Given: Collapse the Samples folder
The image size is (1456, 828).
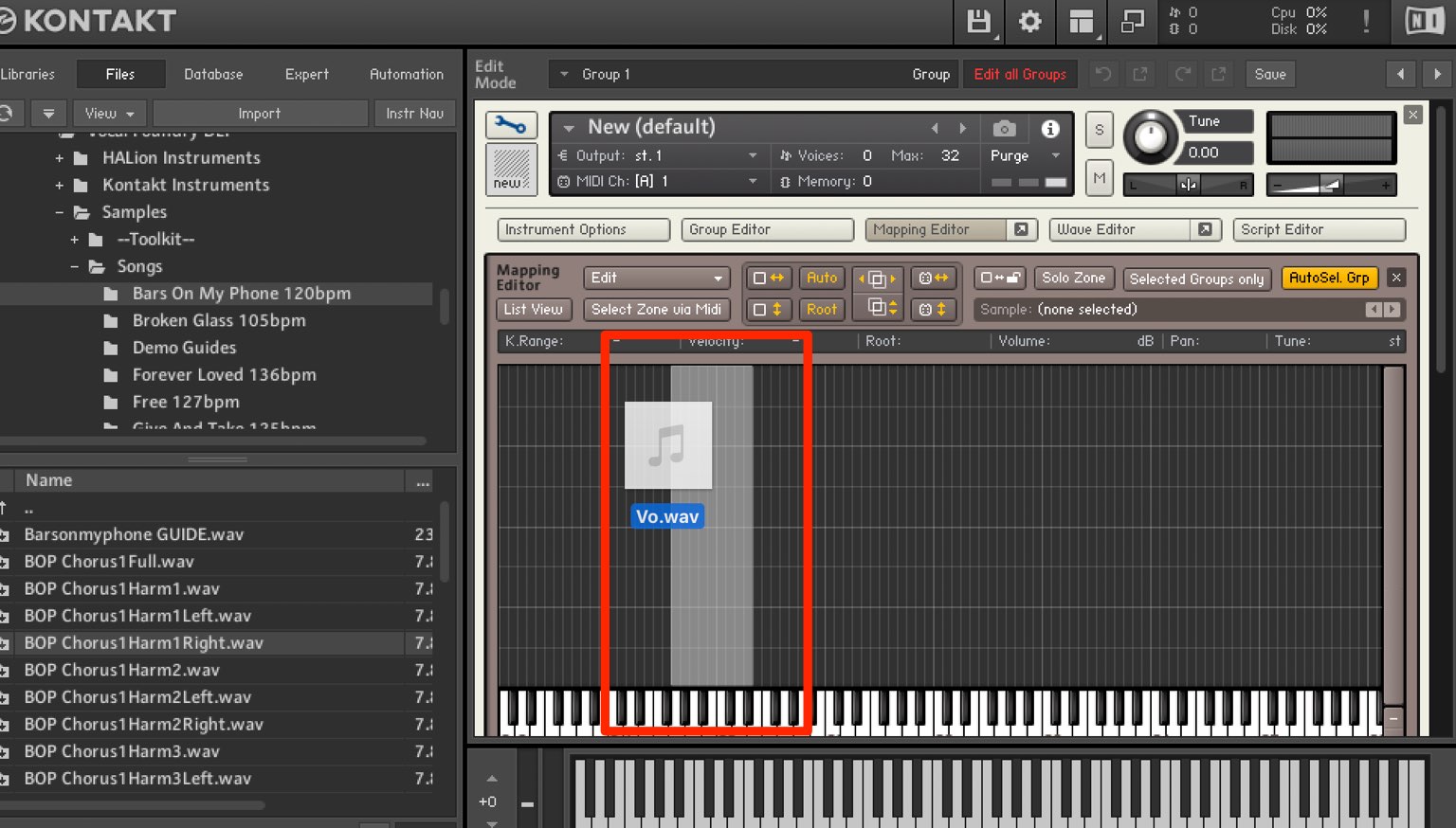Looking at the screenshot, I should point(60,212).
